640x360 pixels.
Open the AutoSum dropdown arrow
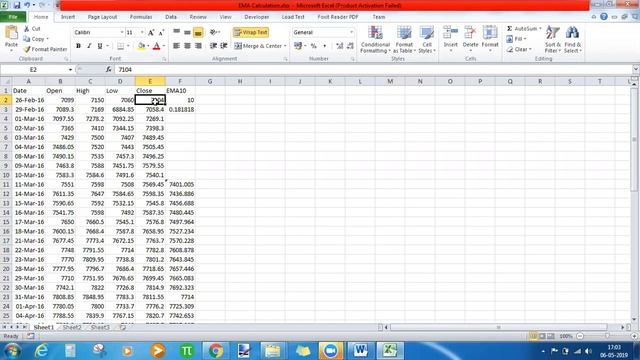point(540,29)
